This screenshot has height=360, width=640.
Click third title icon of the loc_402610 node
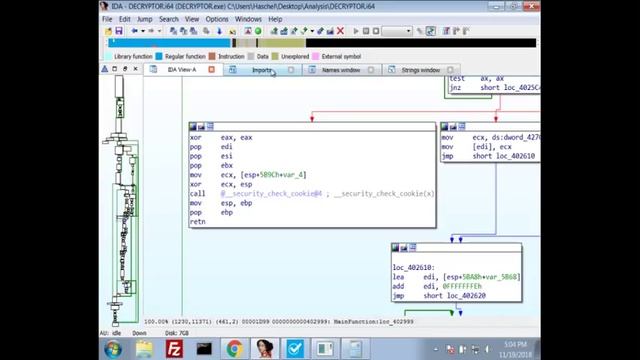coord(413,247)
